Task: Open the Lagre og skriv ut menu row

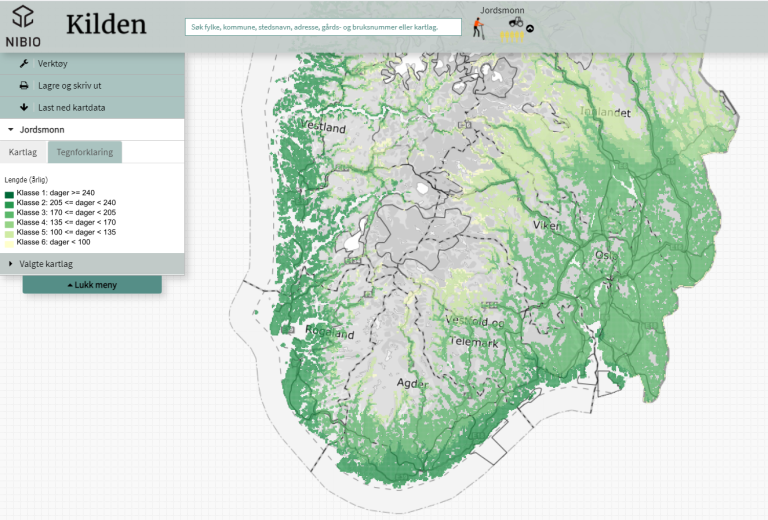Action: [92, 86]
